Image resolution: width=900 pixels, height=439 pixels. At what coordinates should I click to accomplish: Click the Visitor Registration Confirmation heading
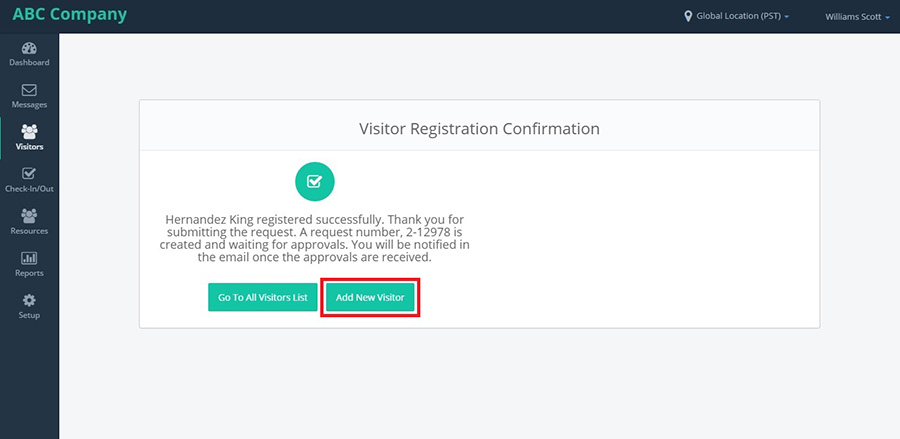point(479,129)
